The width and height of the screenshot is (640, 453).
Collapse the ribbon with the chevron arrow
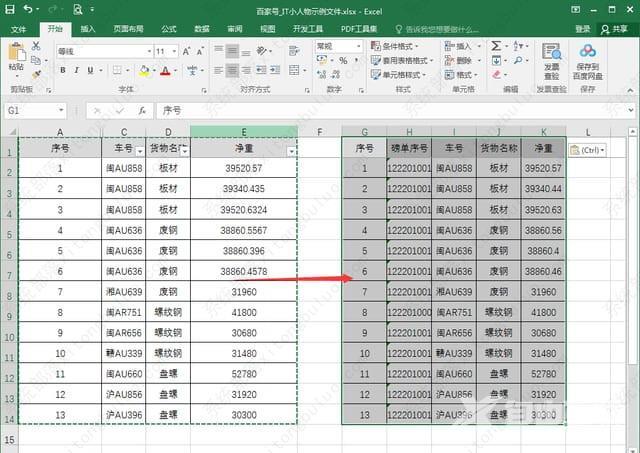(x=630, y=90)
